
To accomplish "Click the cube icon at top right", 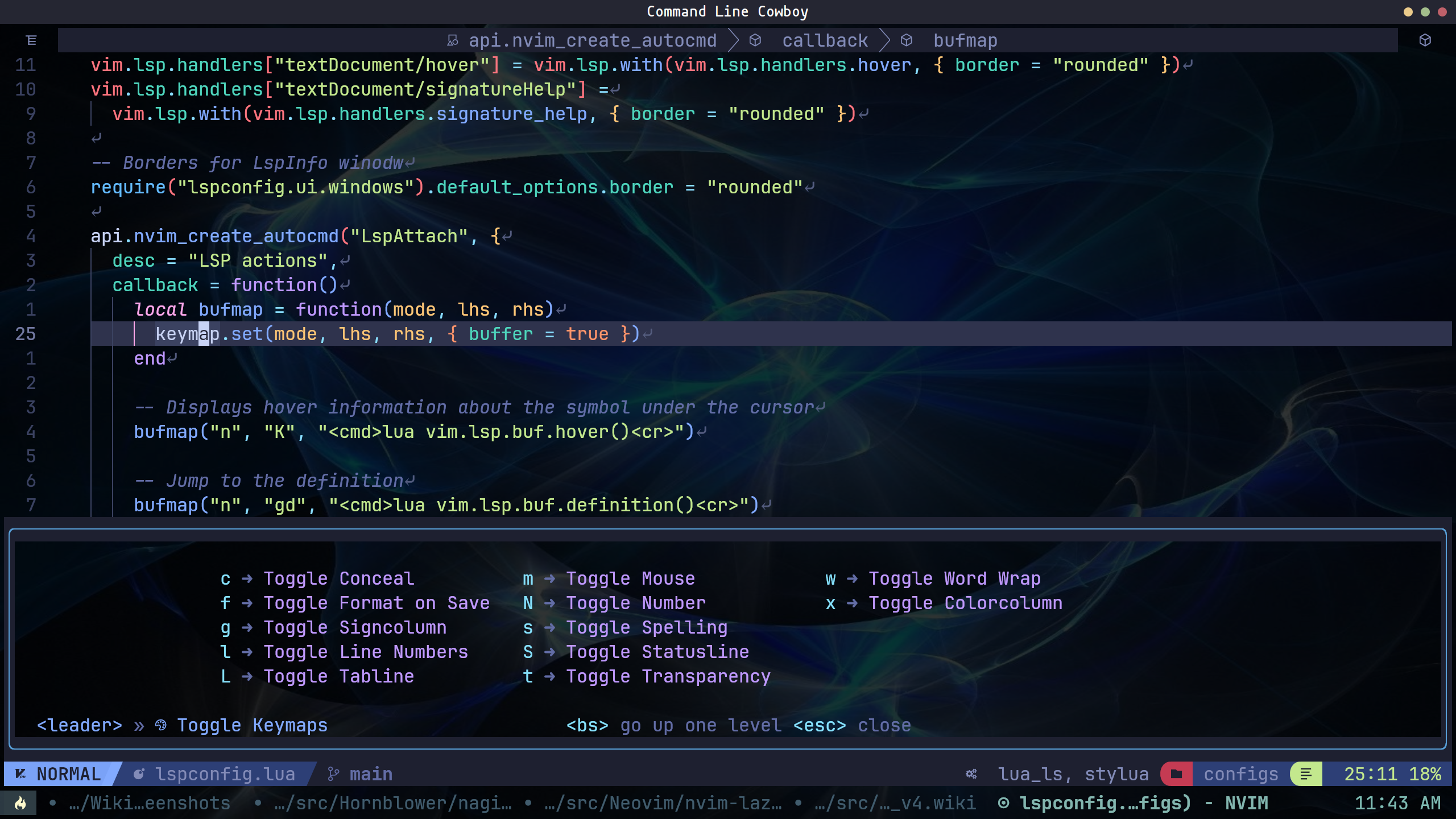I will click(1425, 40).
